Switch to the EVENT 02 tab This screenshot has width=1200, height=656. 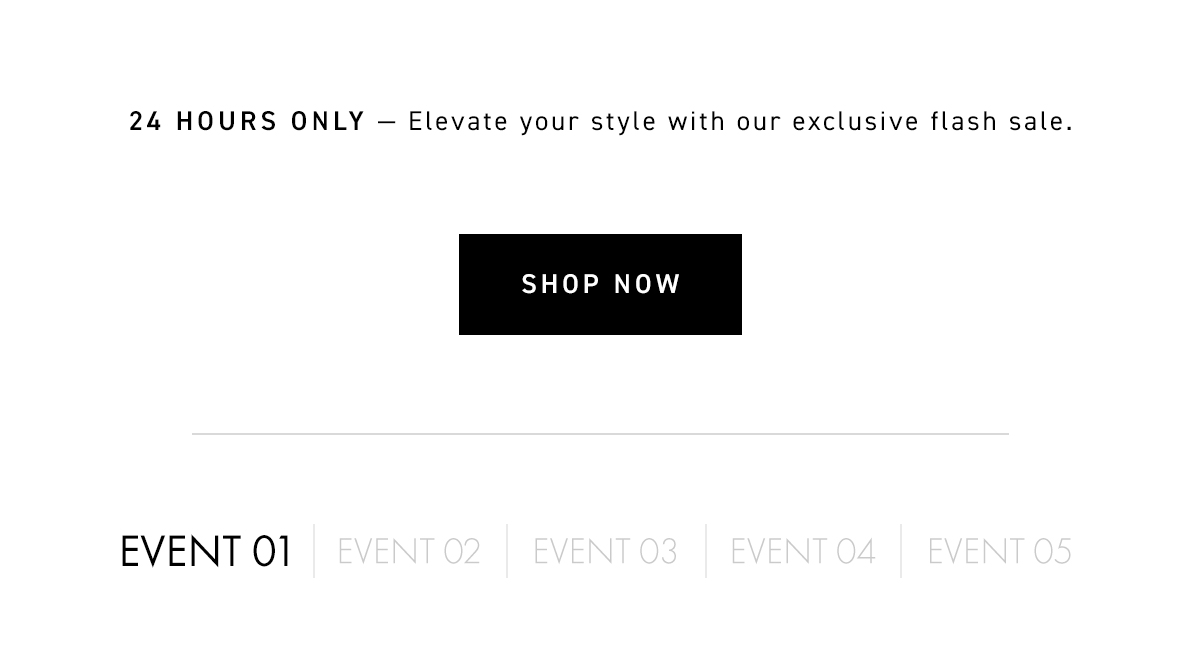pyautogui.click(x=409, y=551)
